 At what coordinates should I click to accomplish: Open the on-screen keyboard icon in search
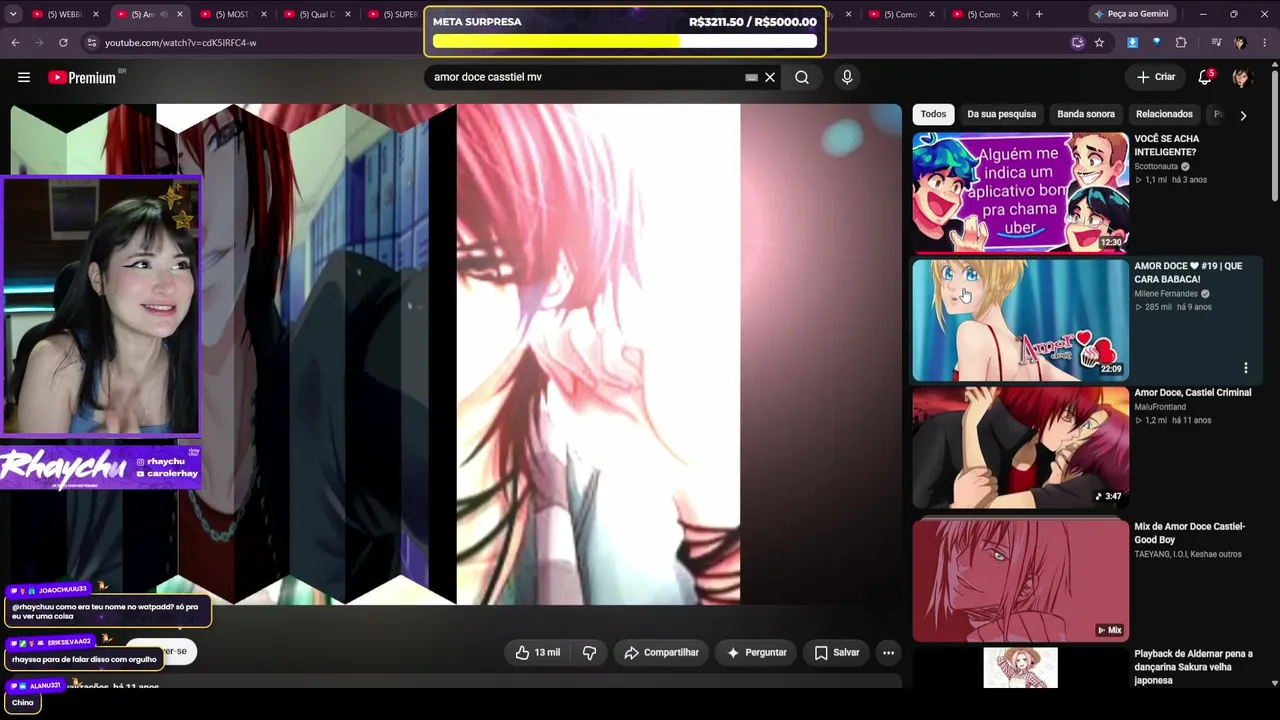tap(751, 77)
